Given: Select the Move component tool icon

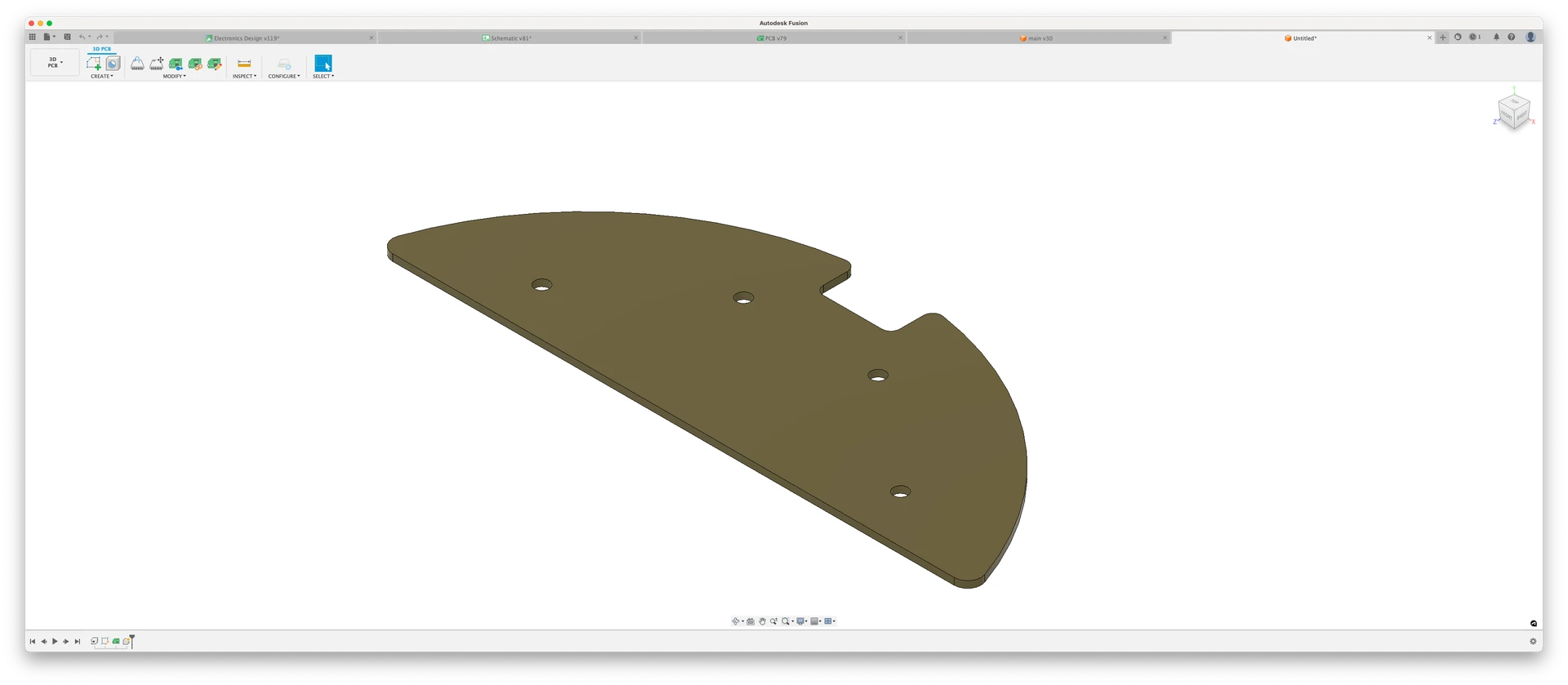Looking at the screenshot, I should [157, 64].
